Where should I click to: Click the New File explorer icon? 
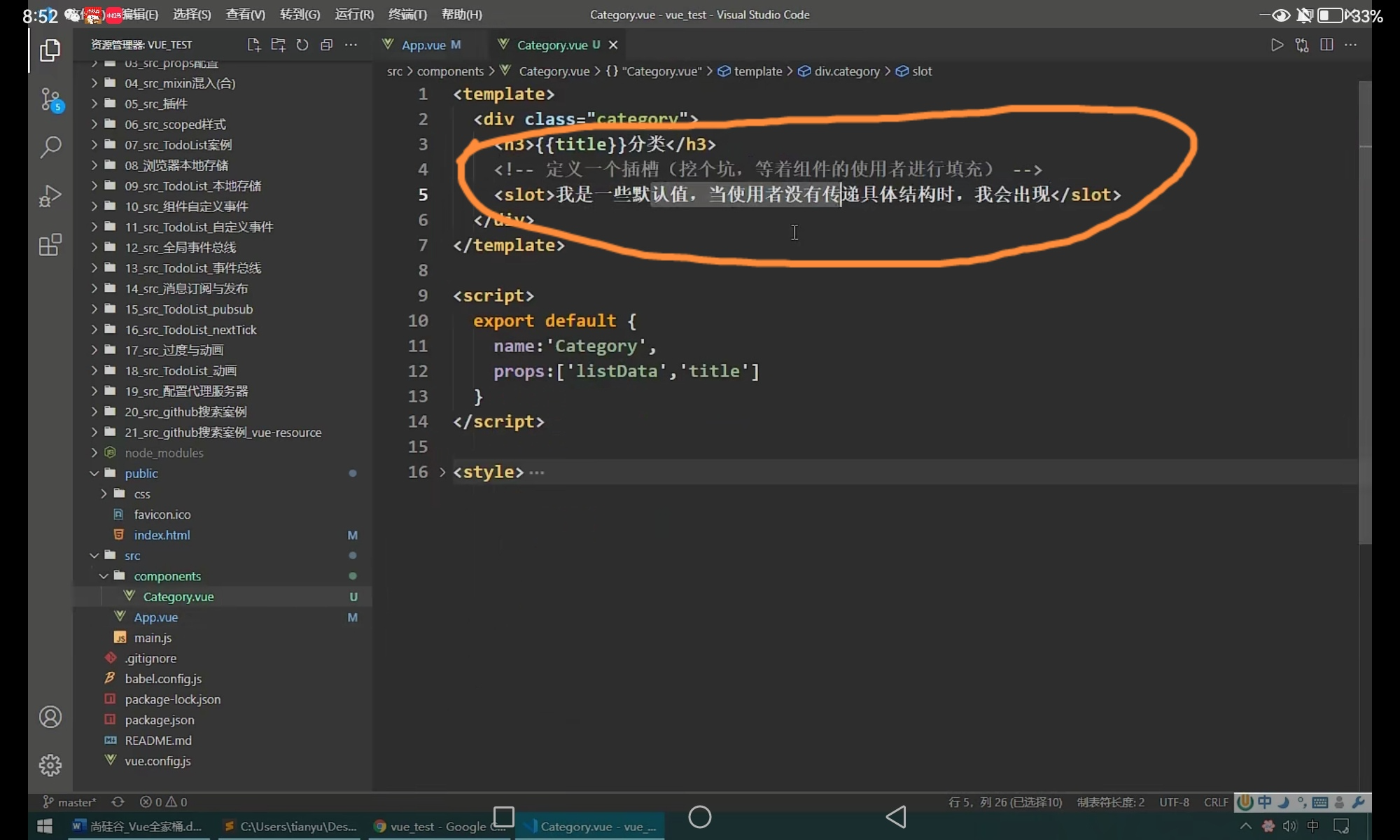253,45
